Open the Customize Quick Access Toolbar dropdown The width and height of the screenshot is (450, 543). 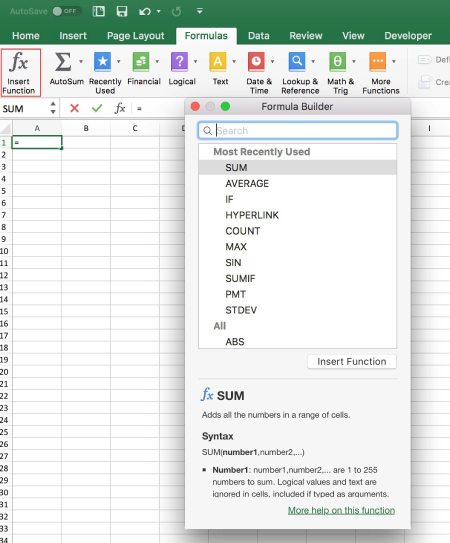pos(200,11)
